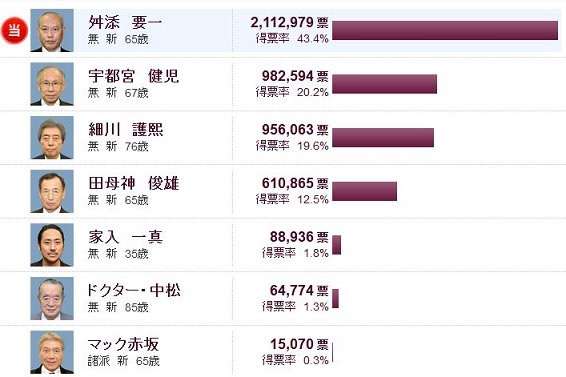The width and height of the screenshot is (566, 377).
Task: Click the 家入 一真 candidate name
Action: point(126,237)
